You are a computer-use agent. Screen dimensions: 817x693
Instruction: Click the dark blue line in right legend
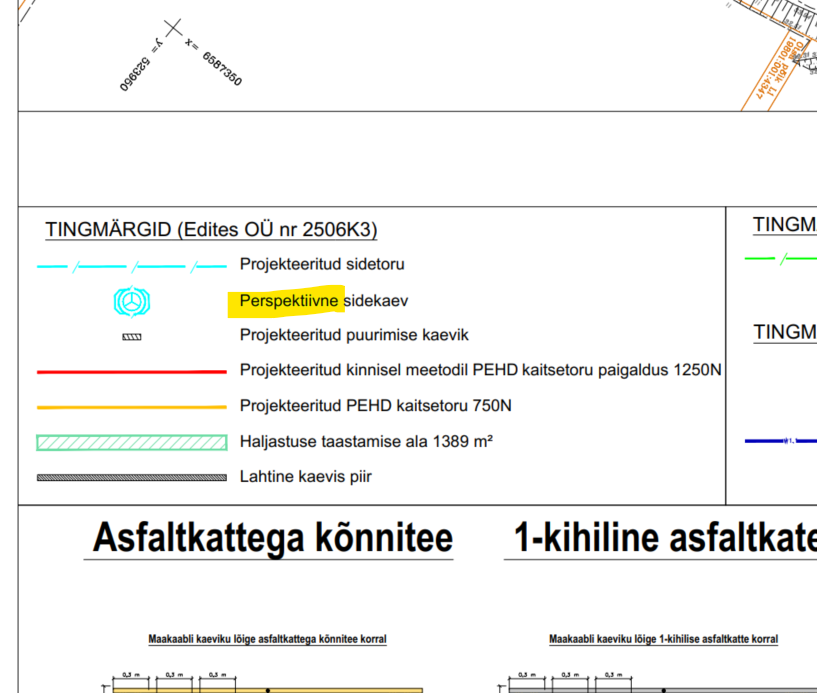[781, 441]
